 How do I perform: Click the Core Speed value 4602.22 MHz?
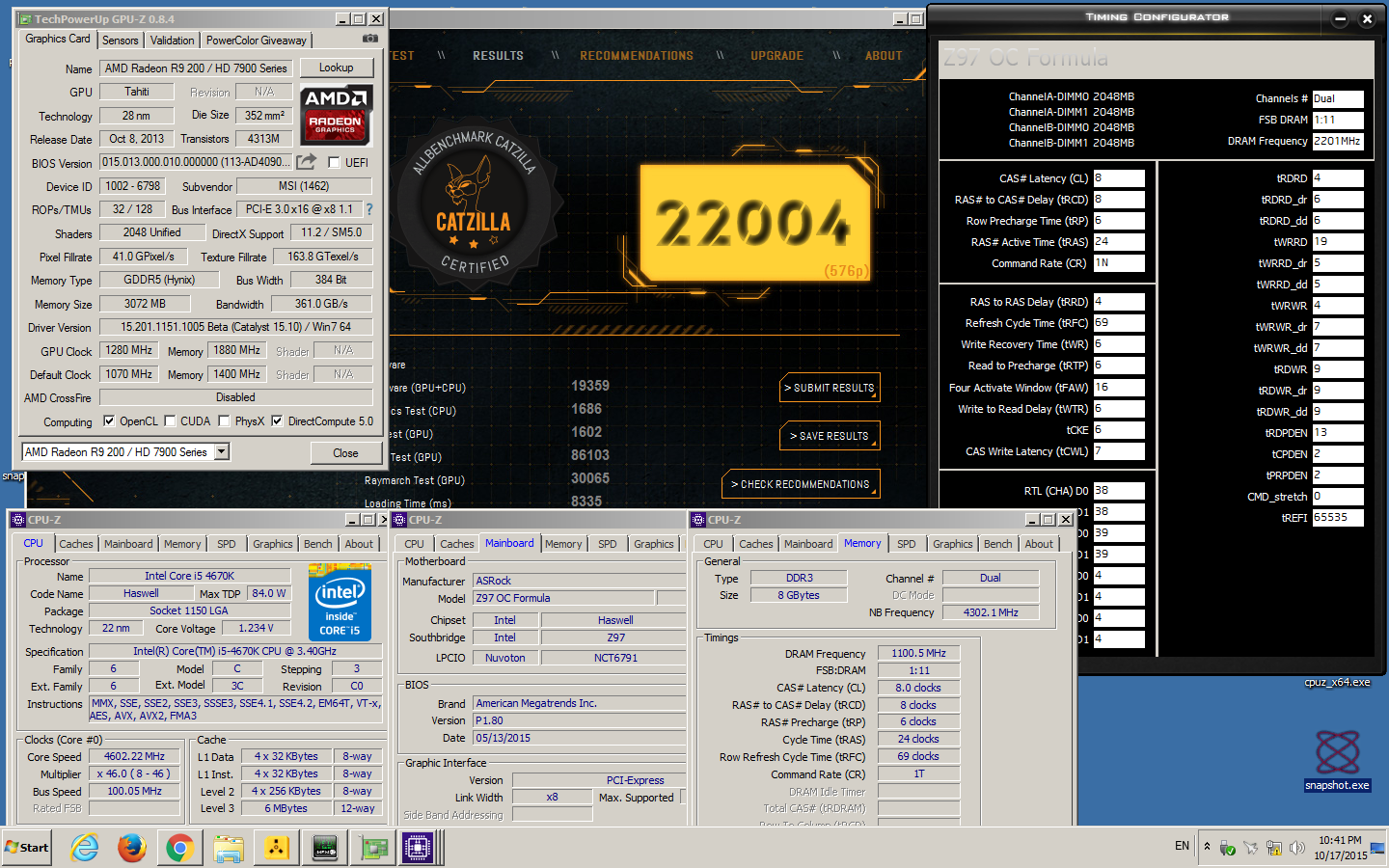[x=134, y=756]
